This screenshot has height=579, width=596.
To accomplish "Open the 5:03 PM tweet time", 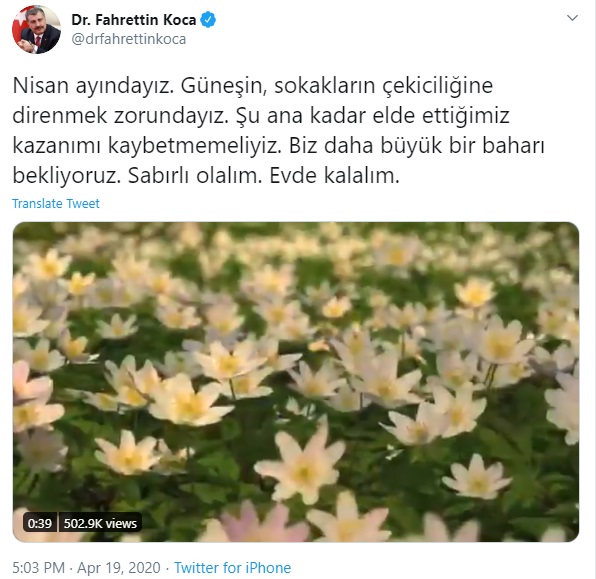I will (x=38, y=568).
